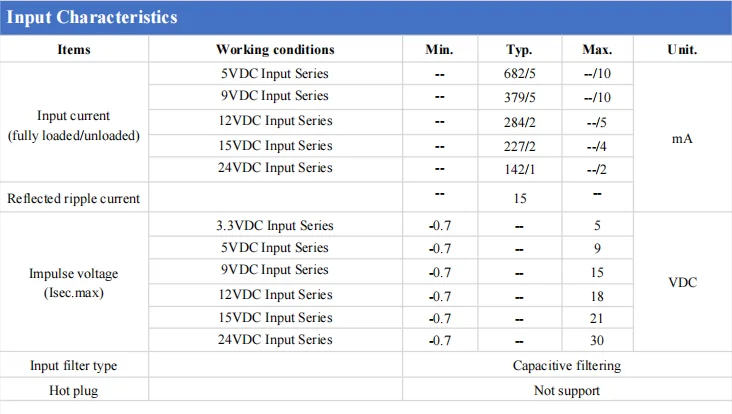
Task: Select the "3.3VDC Input Series" row
Action: pos(275,225)
